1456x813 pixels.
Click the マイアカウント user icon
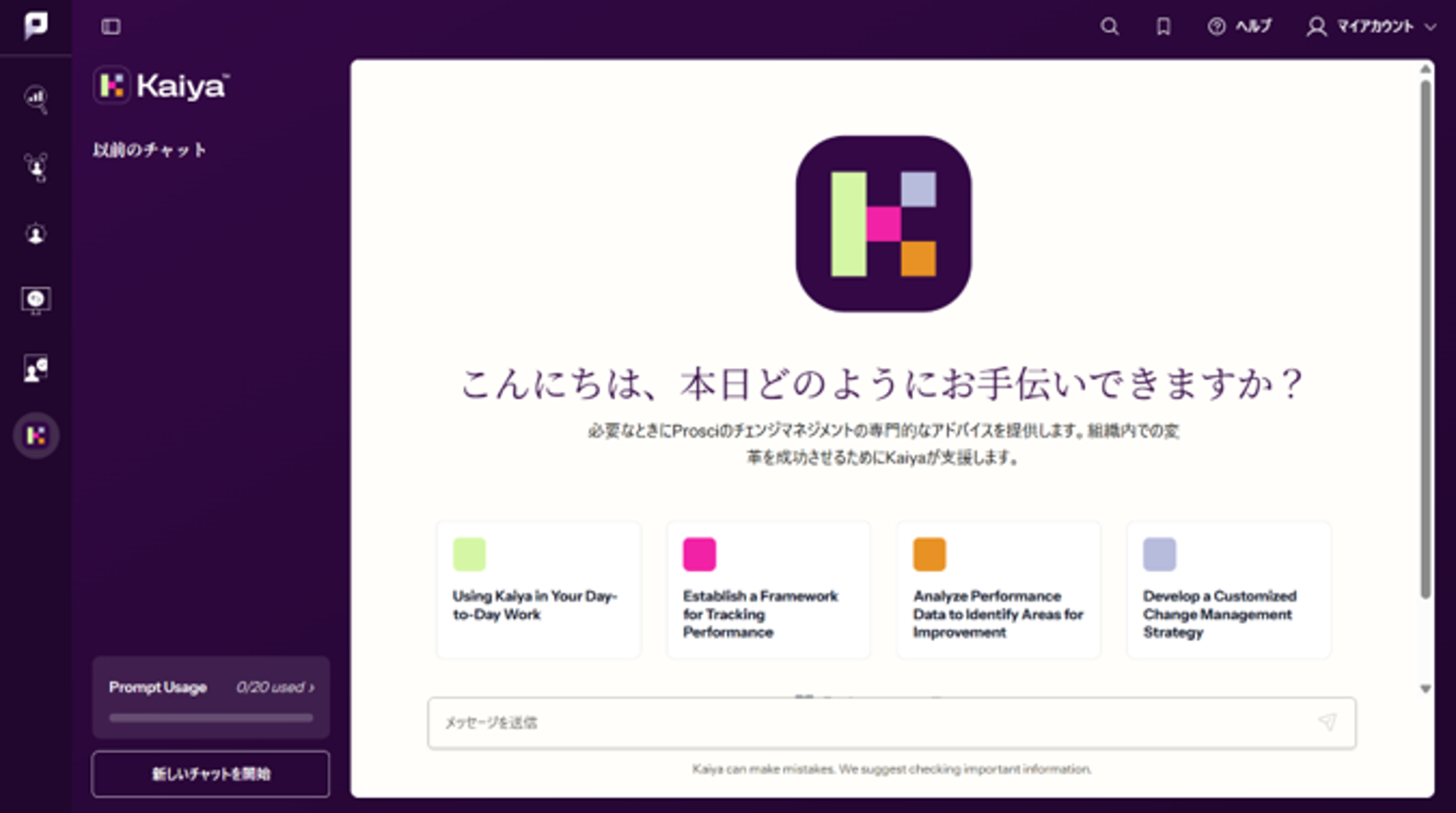1316,27
